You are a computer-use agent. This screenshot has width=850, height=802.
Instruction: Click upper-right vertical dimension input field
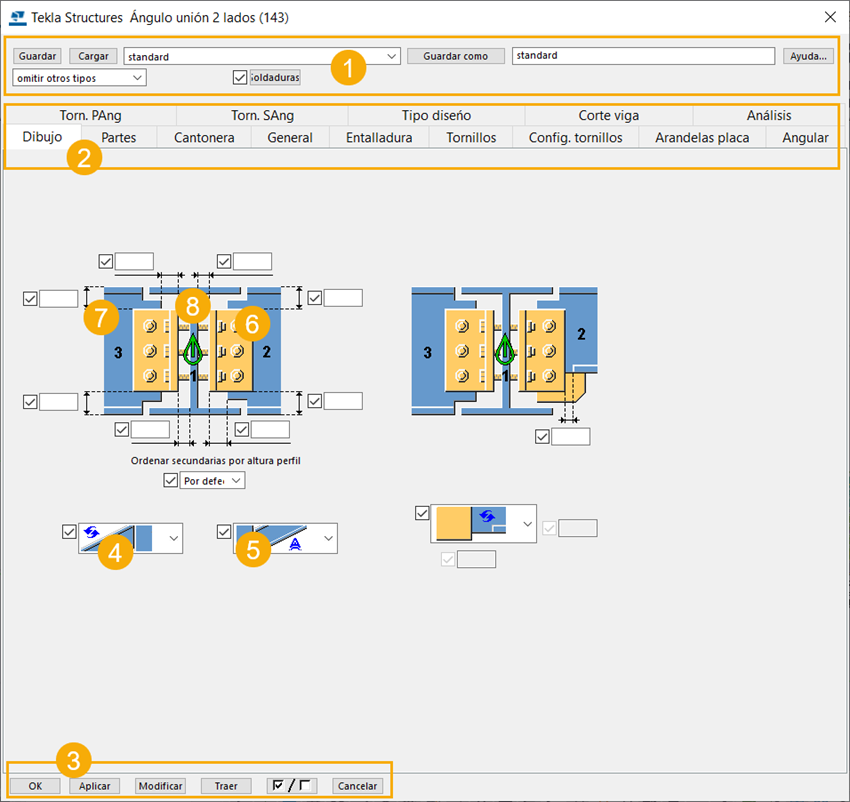(x=344, y=298)
